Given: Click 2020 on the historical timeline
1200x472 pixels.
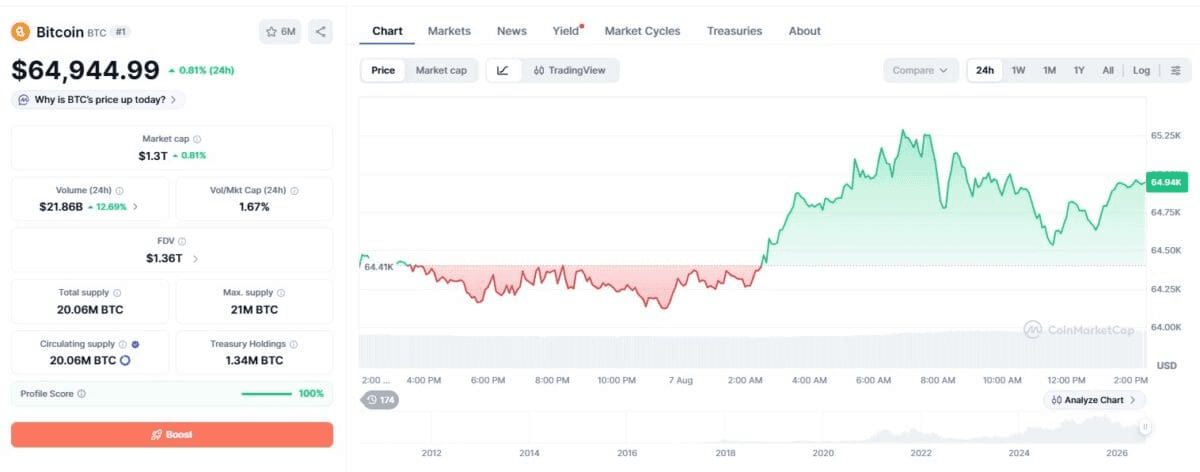Looking at the screenshot, I should (823, 453).
